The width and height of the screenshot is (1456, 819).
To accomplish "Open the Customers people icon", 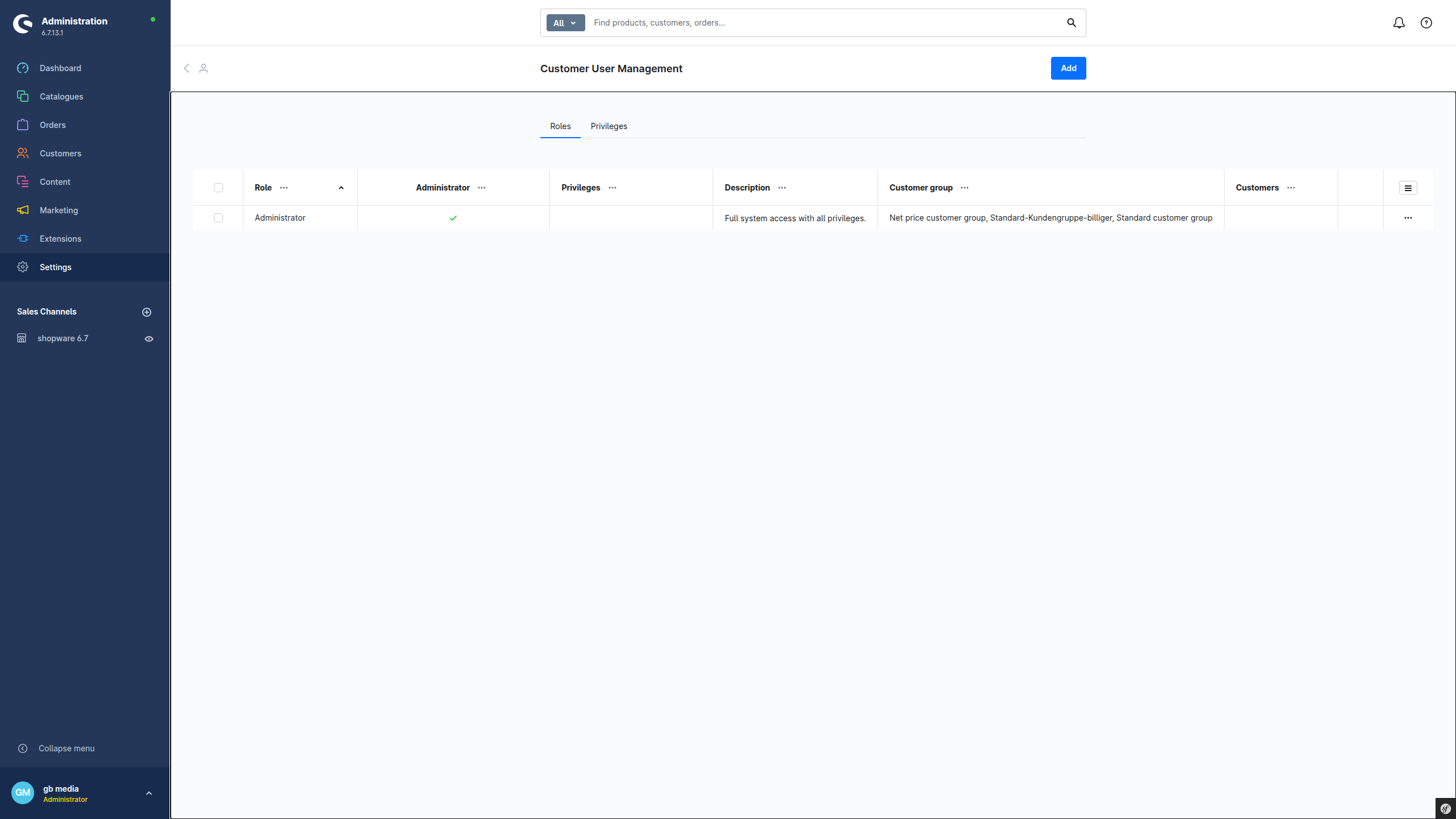I will 23,154.
